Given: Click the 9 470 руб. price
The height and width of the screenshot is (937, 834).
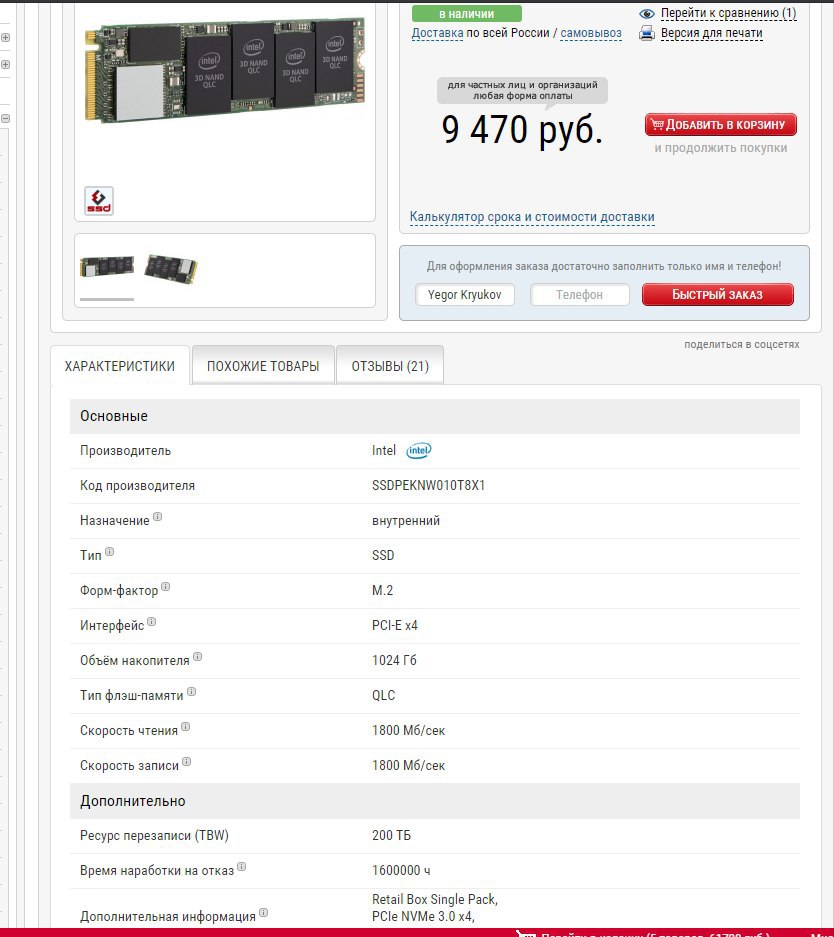Looking at the screenshot, I should pyautogui.click(x=522, y=130).
